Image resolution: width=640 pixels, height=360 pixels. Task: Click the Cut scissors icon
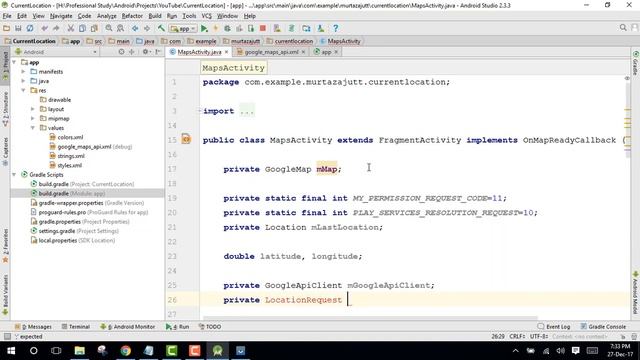click(x=71, y=28)
